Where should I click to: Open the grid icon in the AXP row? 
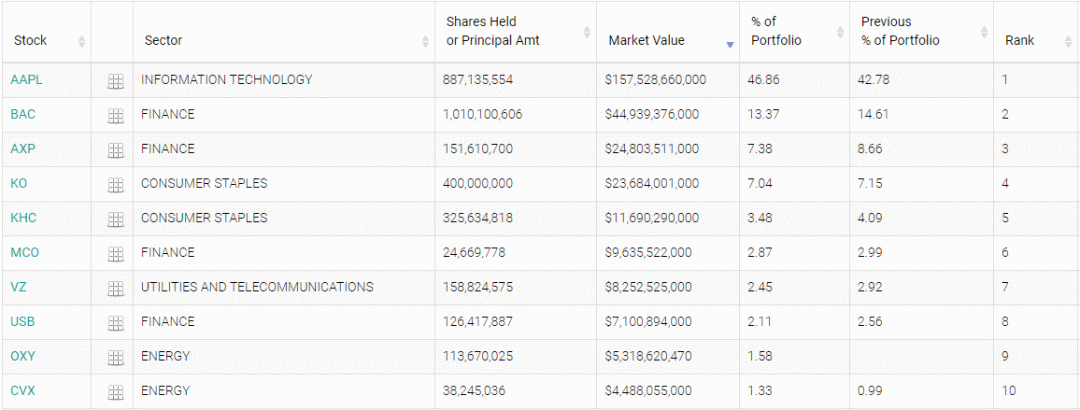116,150
